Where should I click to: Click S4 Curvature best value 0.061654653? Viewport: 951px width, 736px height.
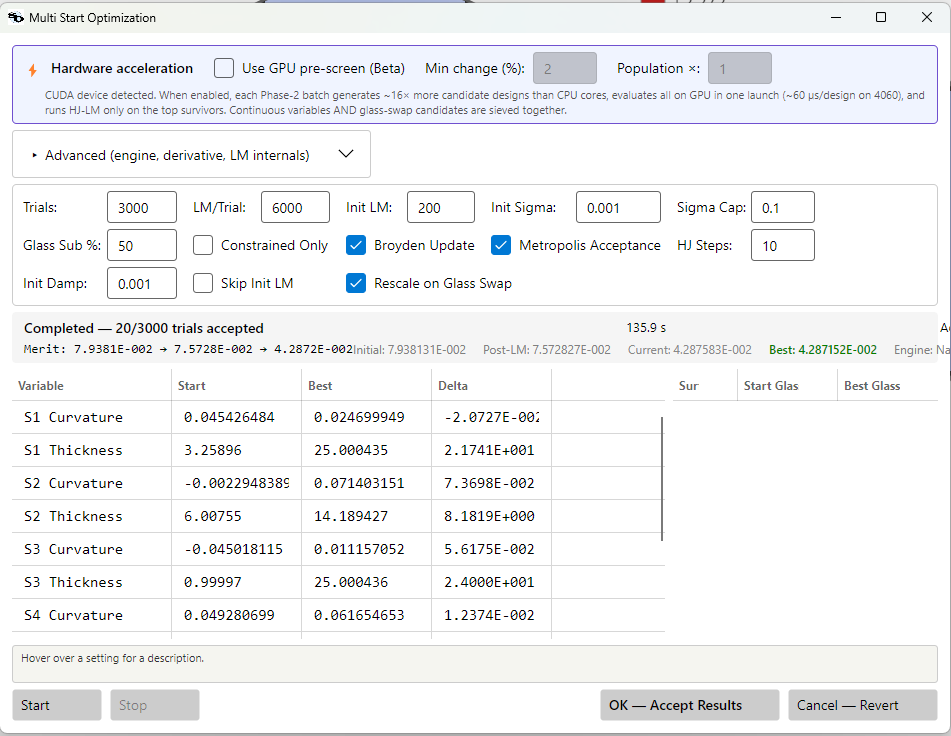(x=358, y=615)
